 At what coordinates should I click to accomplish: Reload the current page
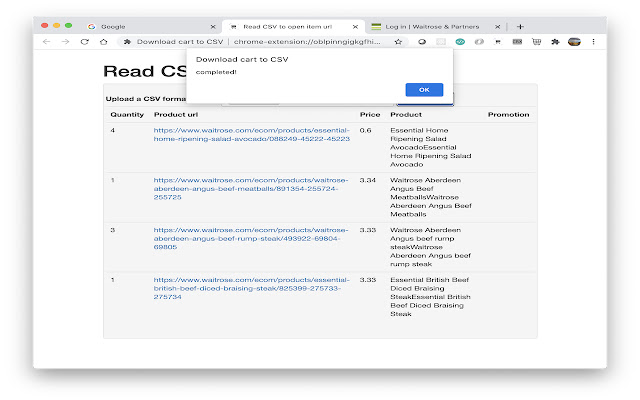click(x=84, y=42)
